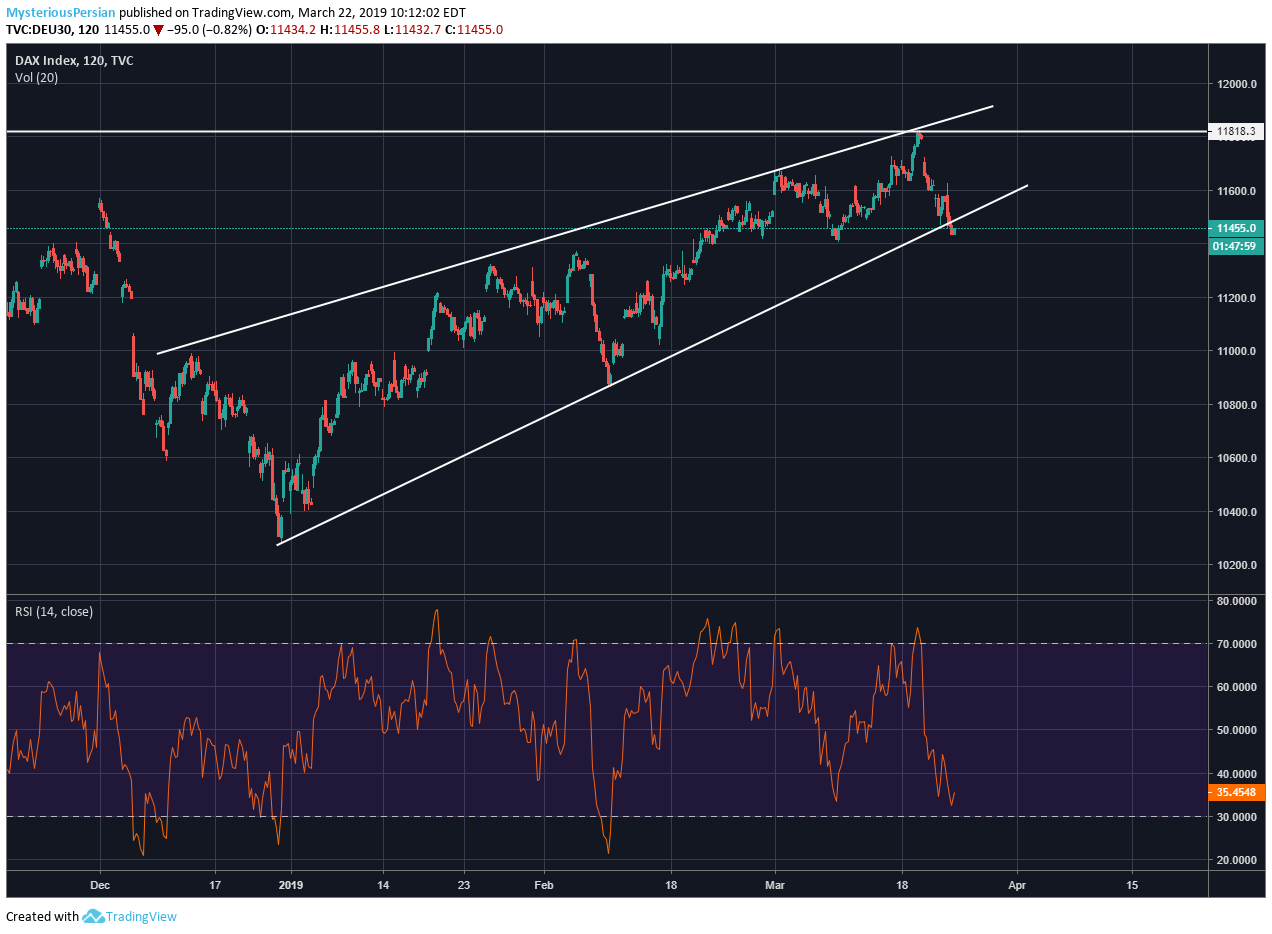Click the Mar label on time axis
1272x934 pixels.
click(776, 885)
